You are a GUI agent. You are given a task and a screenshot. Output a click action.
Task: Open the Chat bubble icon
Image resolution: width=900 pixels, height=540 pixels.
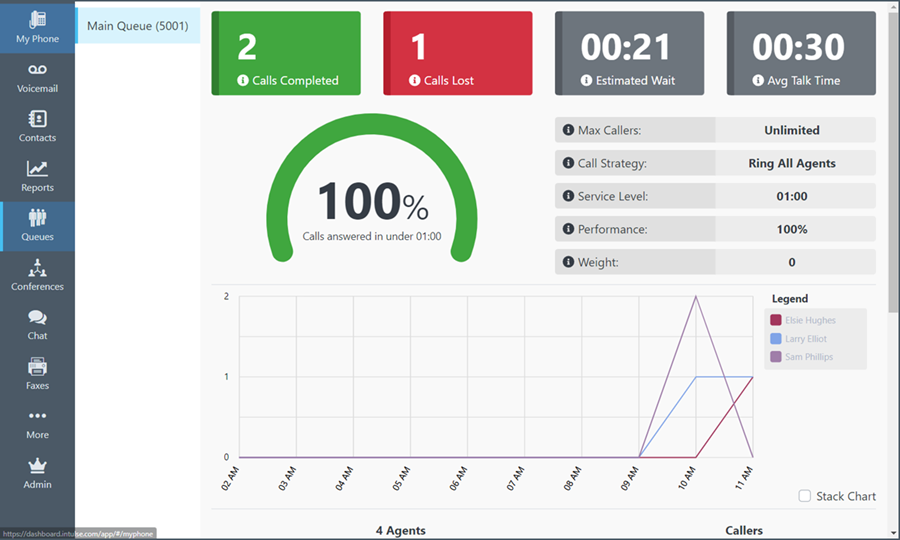pyautogui.click(x=37, y=317)
